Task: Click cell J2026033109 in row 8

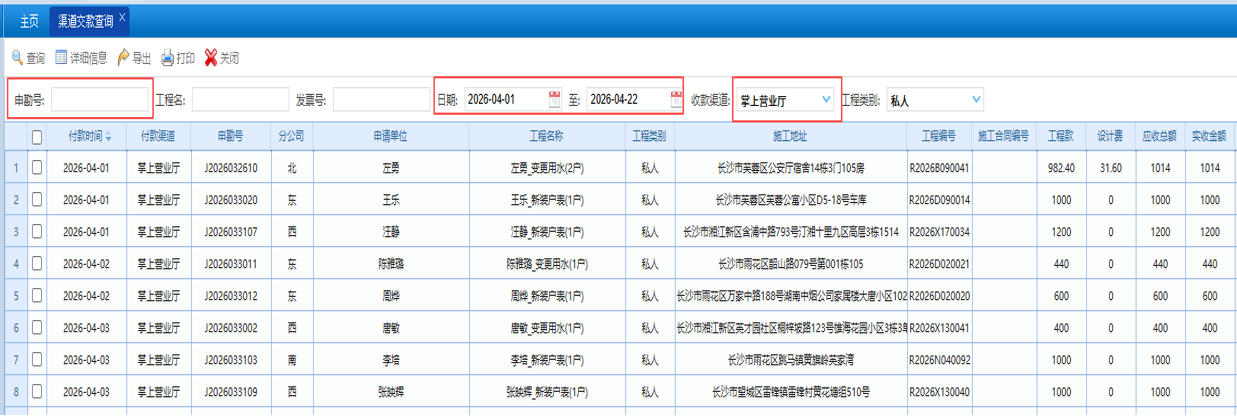Action: tap(231, 392)
